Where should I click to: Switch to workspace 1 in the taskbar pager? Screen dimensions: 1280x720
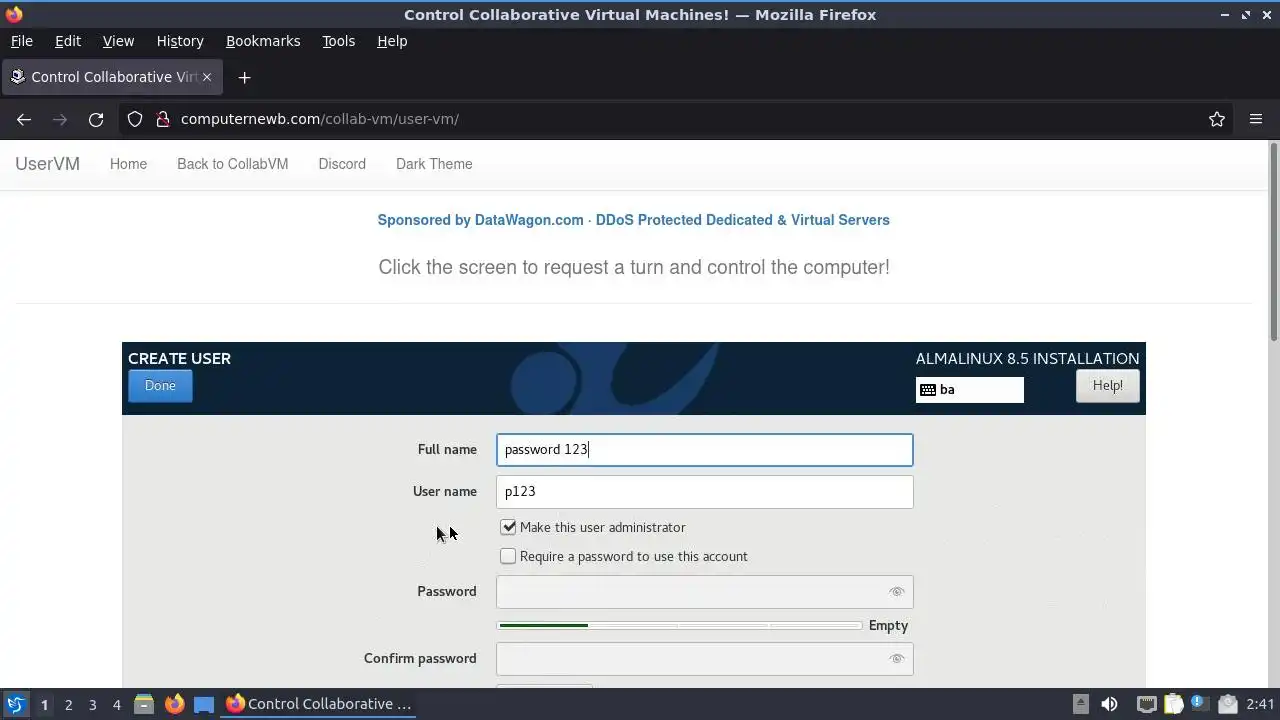click(x=44, y=704)
